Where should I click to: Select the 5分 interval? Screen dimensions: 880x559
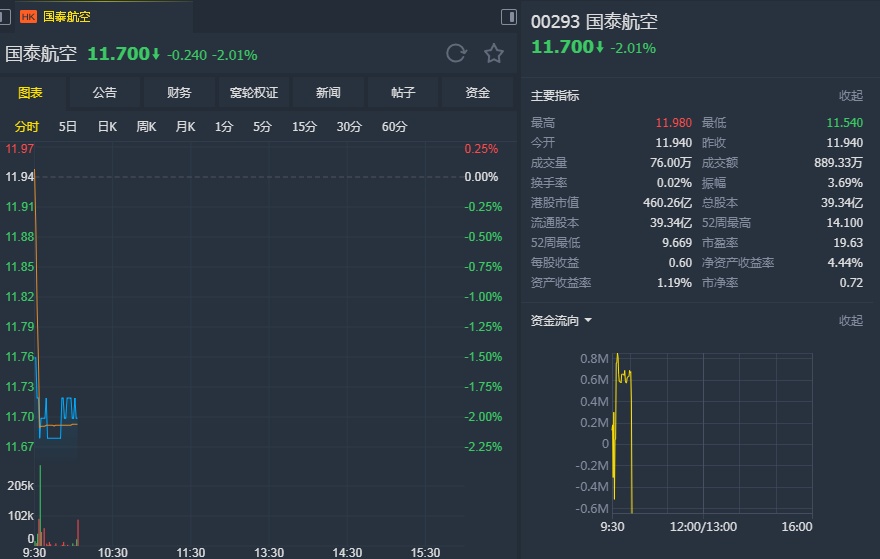coord(262,127)
